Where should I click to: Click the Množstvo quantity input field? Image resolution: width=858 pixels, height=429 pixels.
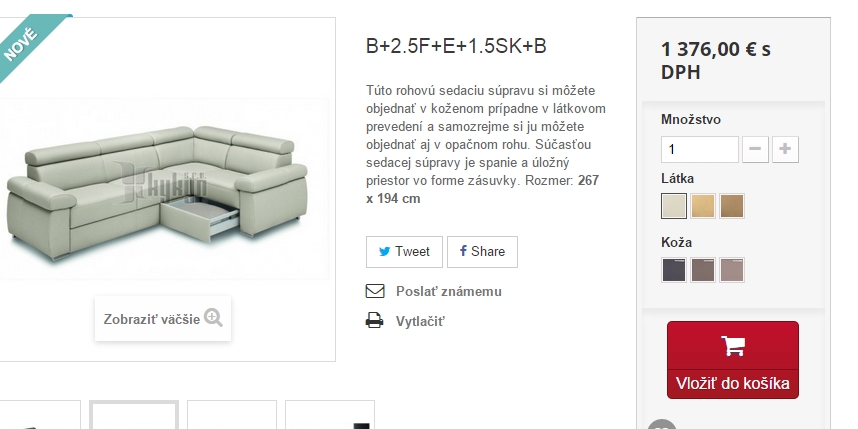coord(700,149)
